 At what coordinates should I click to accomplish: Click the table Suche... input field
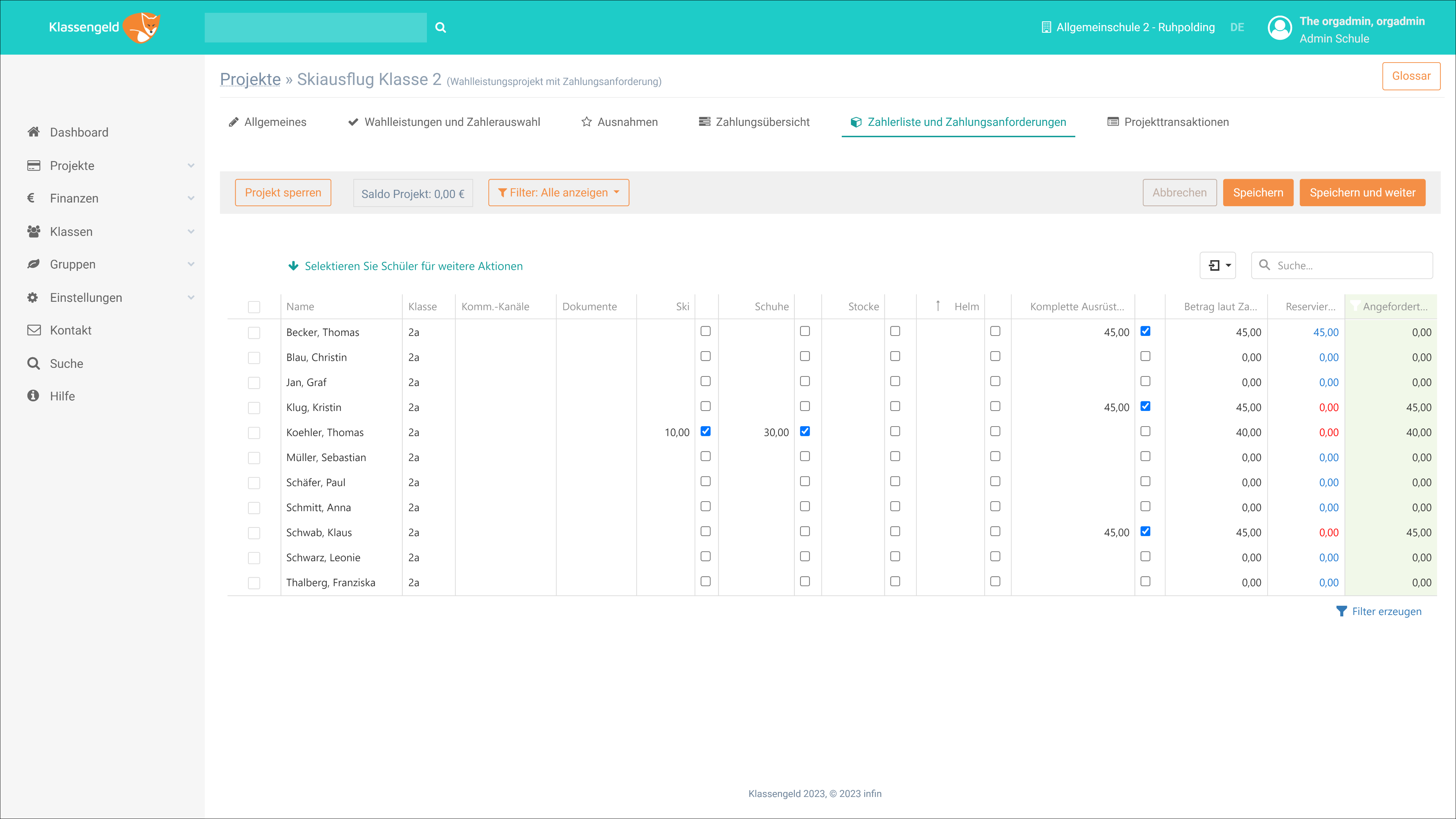[1342, 265]
